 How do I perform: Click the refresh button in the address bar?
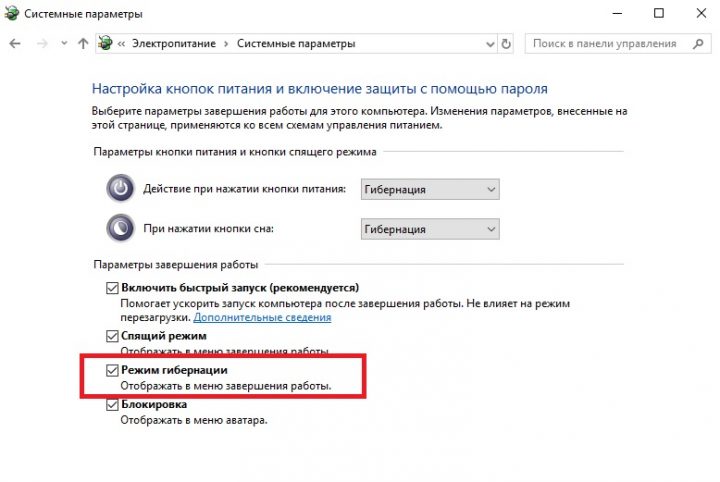(x=506, y=44)
